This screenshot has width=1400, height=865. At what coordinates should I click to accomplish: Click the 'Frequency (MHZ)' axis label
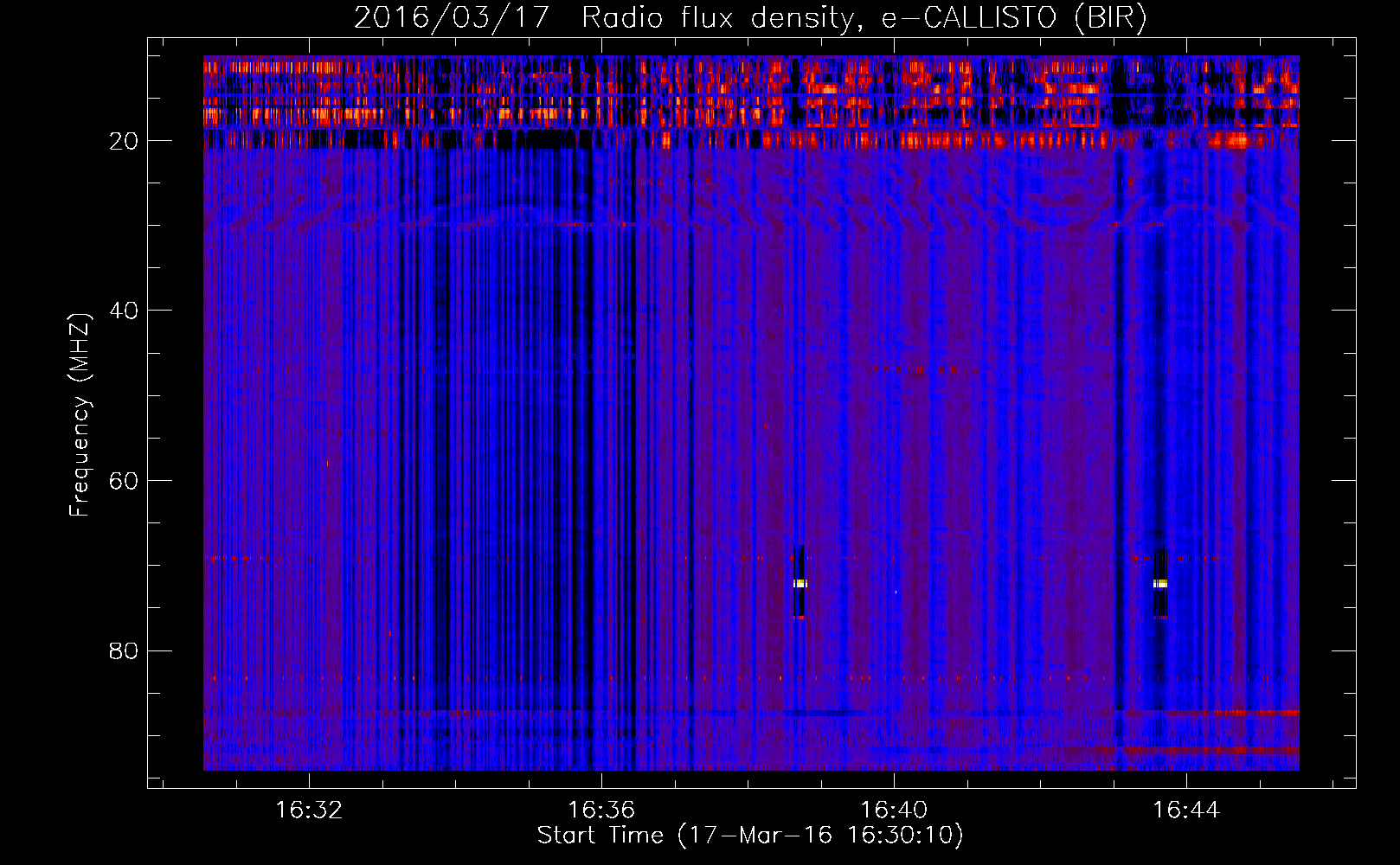80,415
